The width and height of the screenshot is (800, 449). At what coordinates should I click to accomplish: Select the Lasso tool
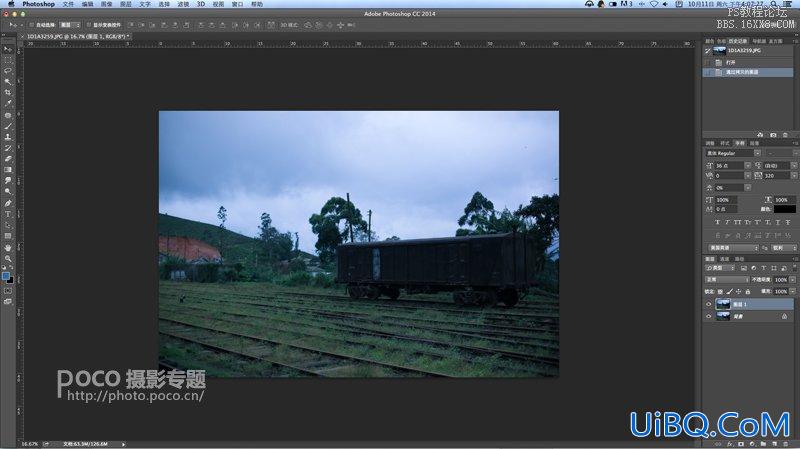(x=8, y=71)
